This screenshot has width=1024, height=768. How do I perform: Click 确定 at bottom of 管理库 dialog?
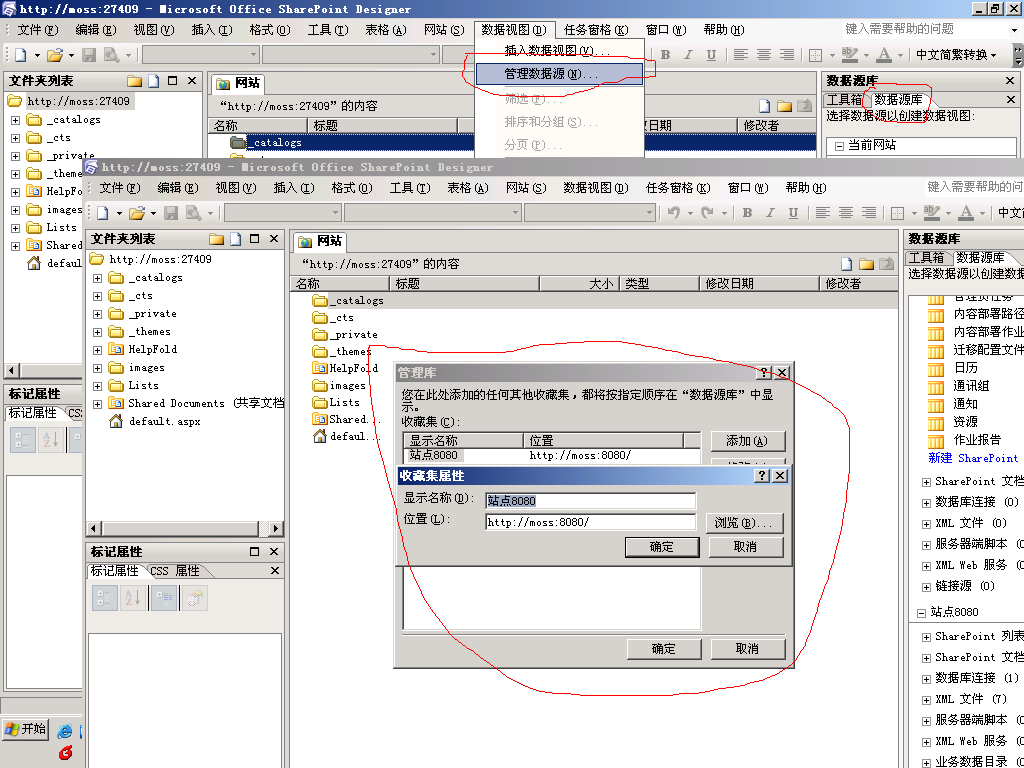click(x=664, y=648)
